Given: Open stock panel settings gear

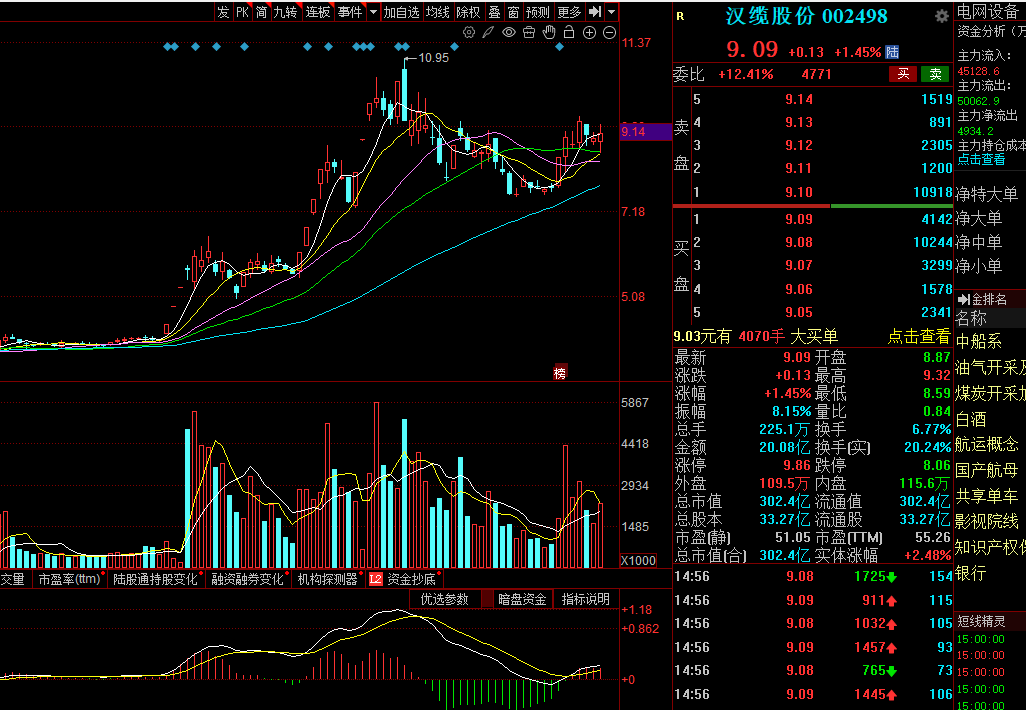Looking at the screenshot, I should [942, 16].
